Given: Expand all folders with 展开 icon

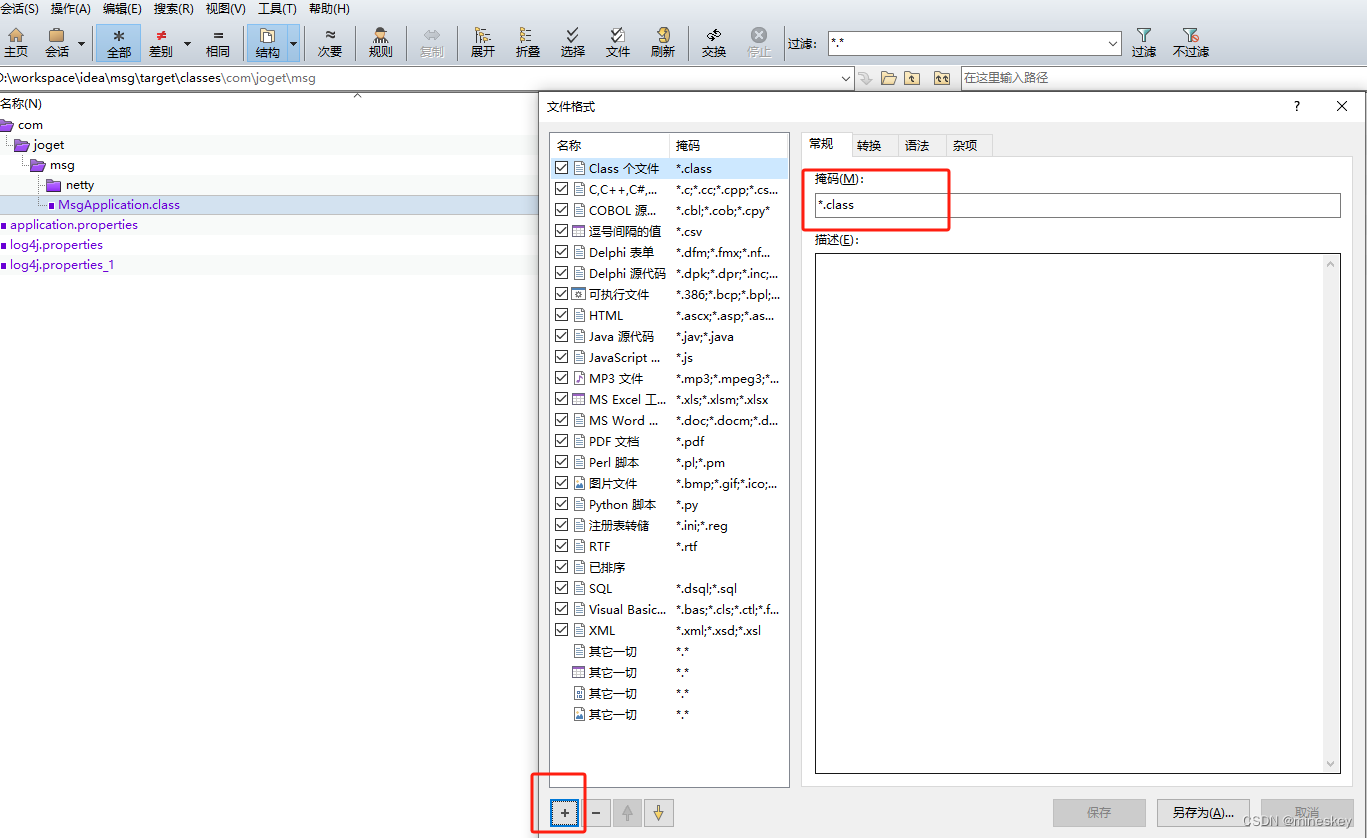Looking at the screenshot, I should coord(483,43).
